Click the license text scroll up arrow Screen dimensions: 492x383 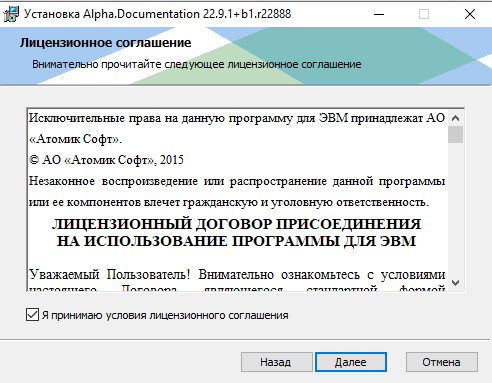tap(455, 118)
